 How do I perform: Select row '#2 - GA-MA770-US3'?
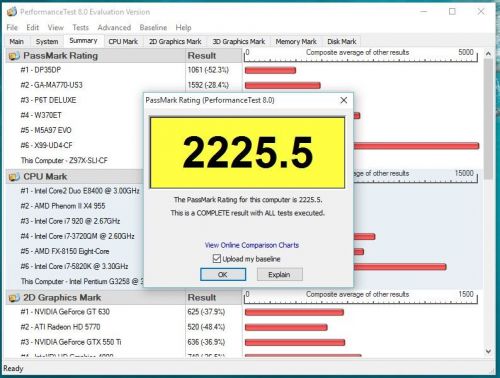pyautogui.click(x=51, y=85)
